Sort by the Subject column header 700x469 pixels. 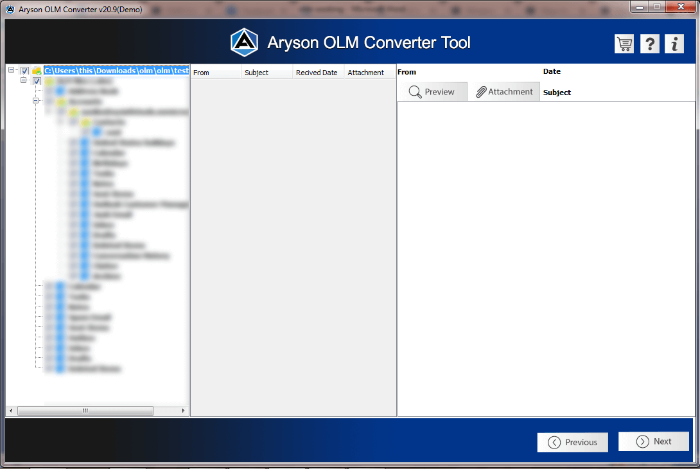pyautogui.click(x=267, y=72)
